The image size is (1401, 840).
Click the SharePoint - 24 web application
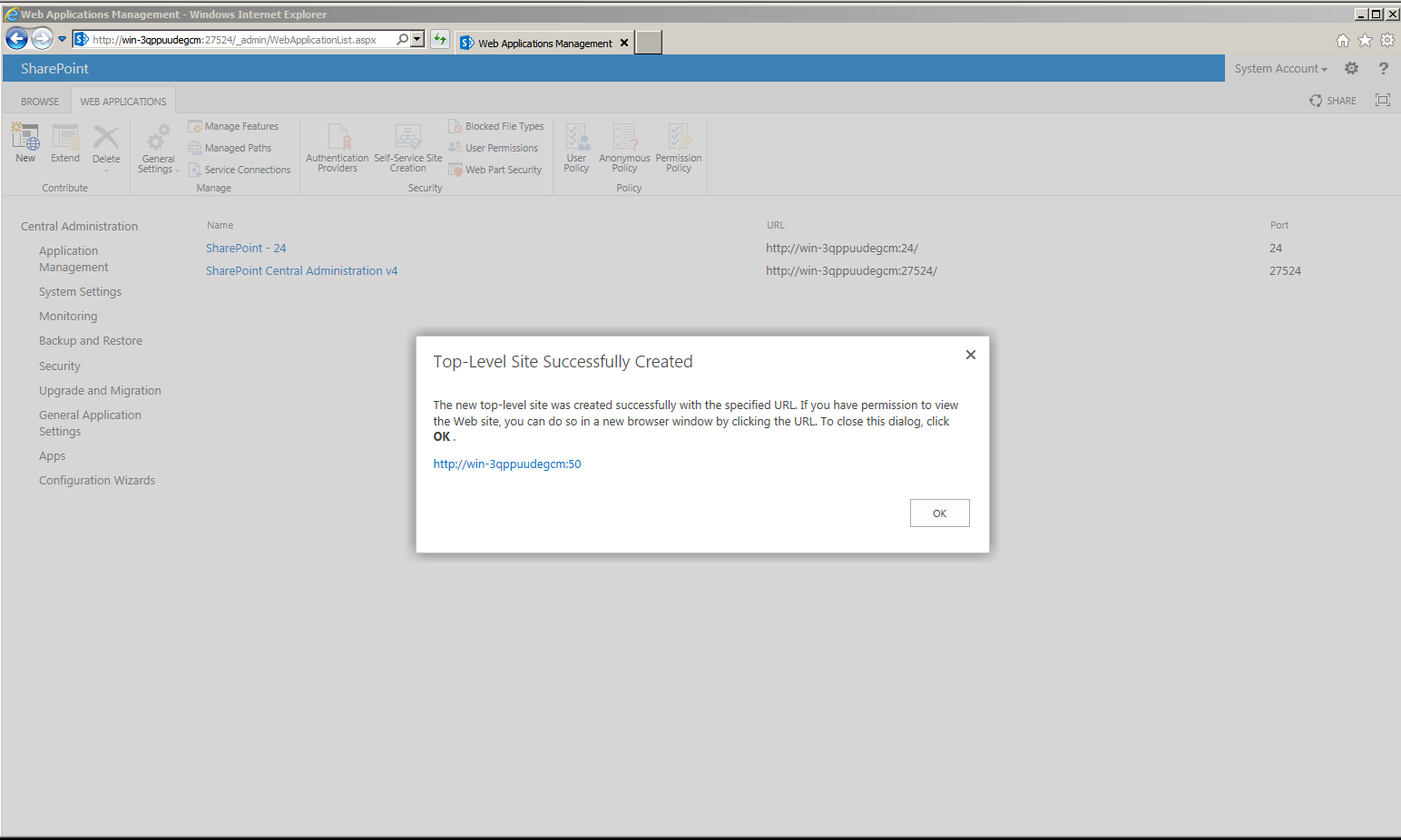point(246,248)
